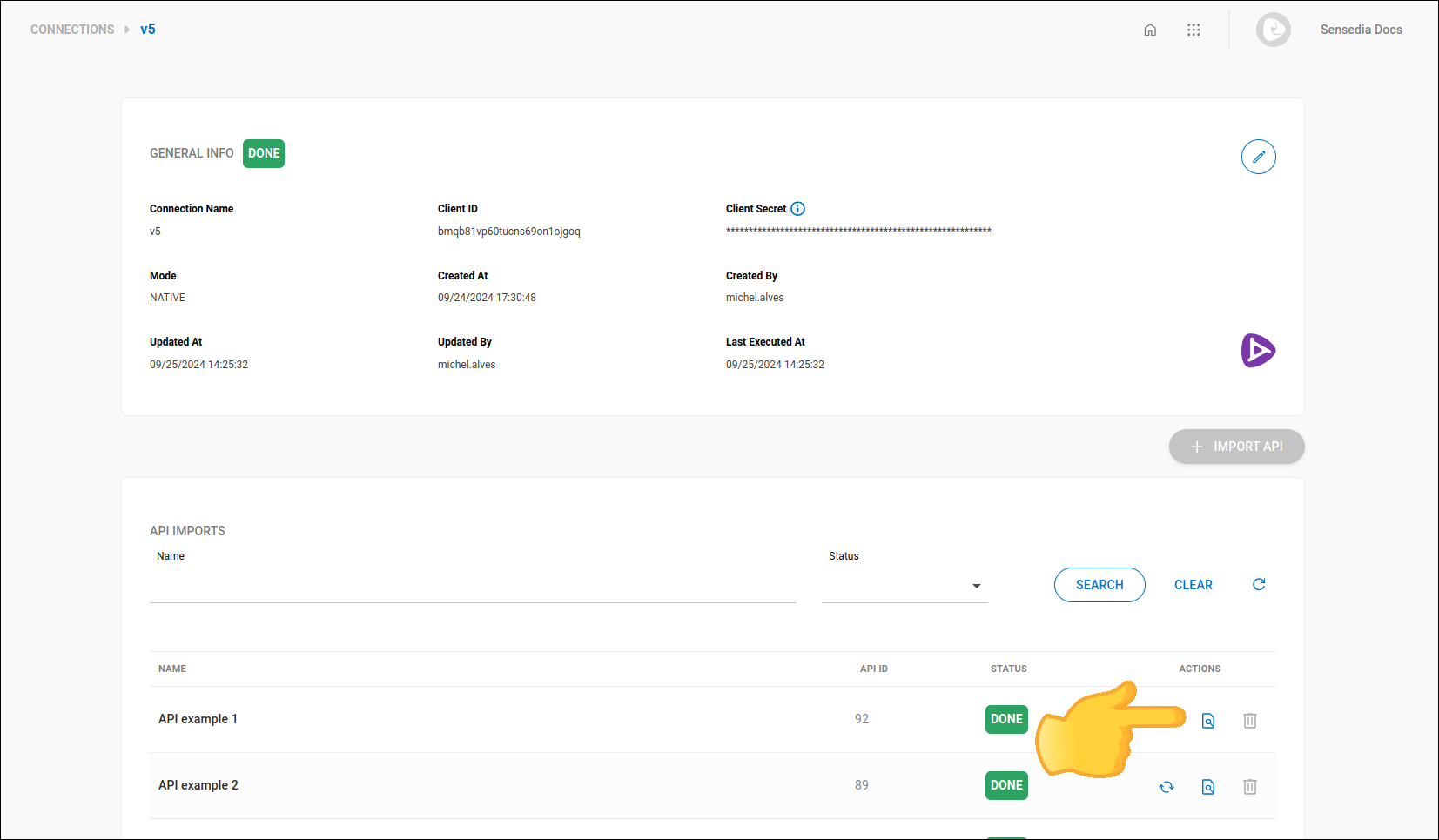
Task: Click the Sensedia Docs profile avatar
Action: tap(1273, 29)
